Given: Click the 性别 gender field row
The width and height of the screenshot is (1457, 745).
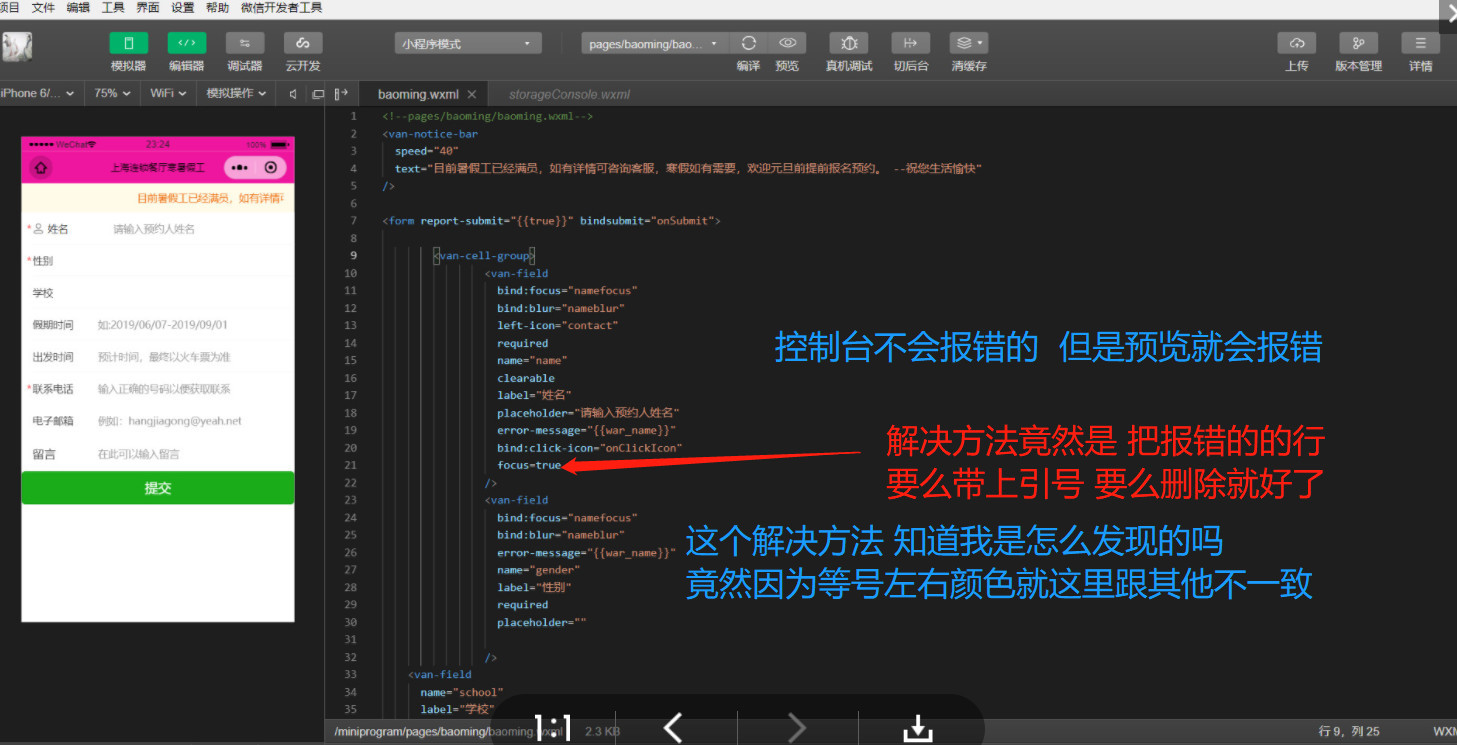Looking at the screenshot, I should coord(158,261).
